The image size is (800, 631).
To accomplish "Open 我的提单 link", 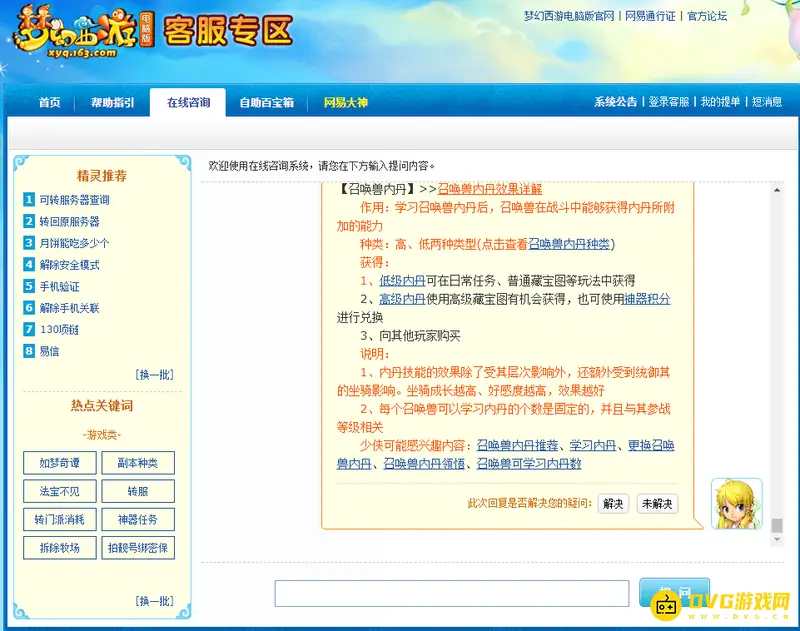I will pos(720,102).
